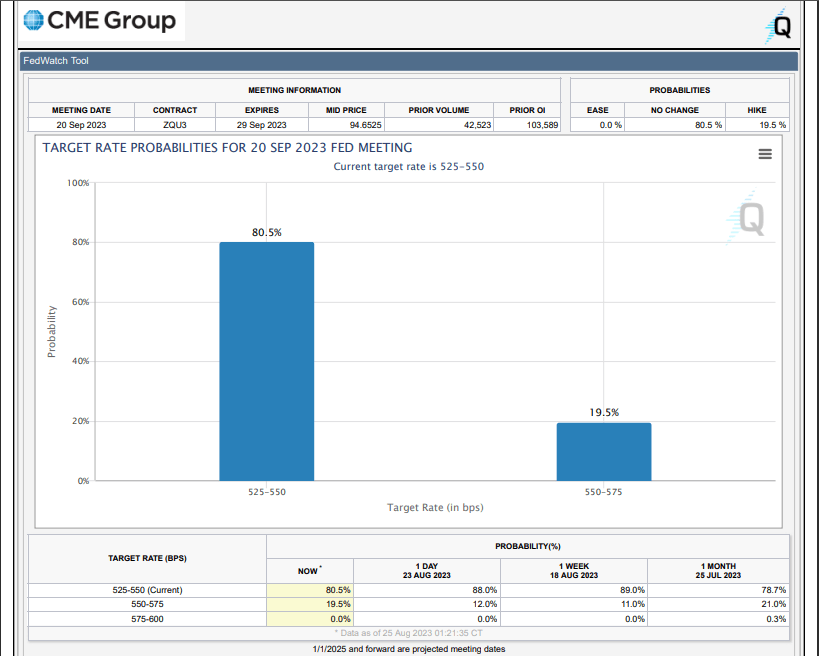This screenshot has width=819, height=656.
Task: Click the 575-600 table row label
Action: (147, 619)
